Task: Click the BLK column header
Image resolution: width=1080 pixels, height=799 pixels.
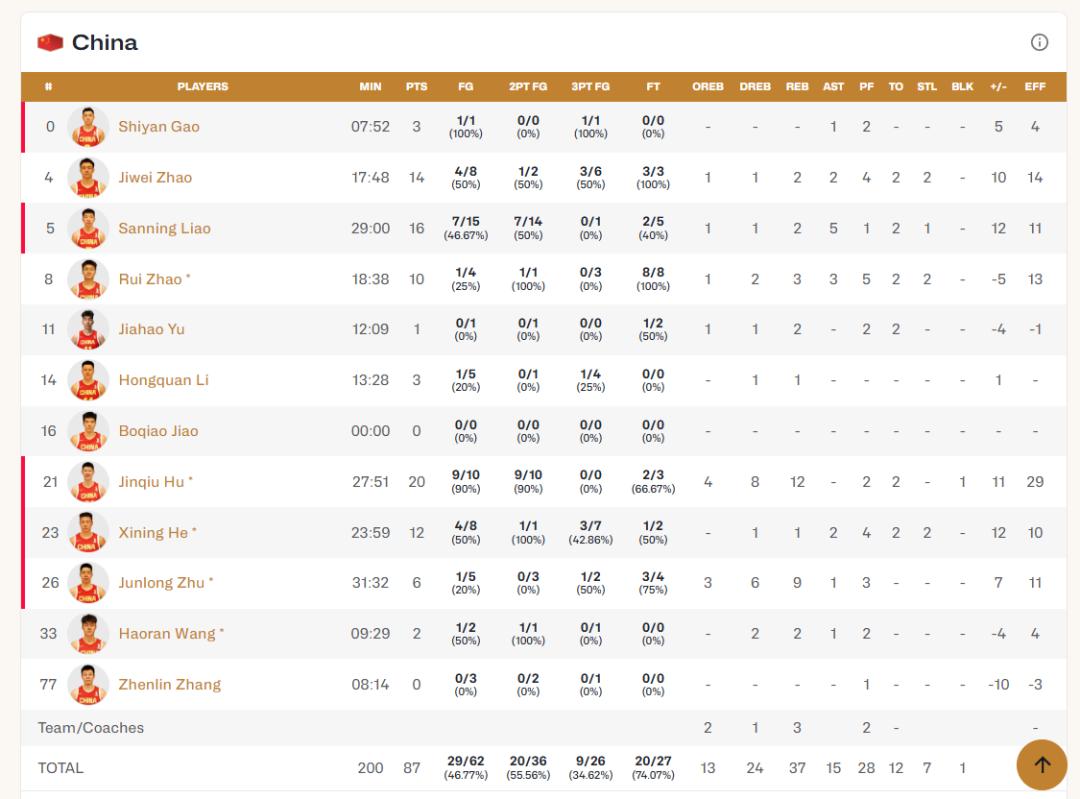Action: pyautogui.click(x=962, y=87)
